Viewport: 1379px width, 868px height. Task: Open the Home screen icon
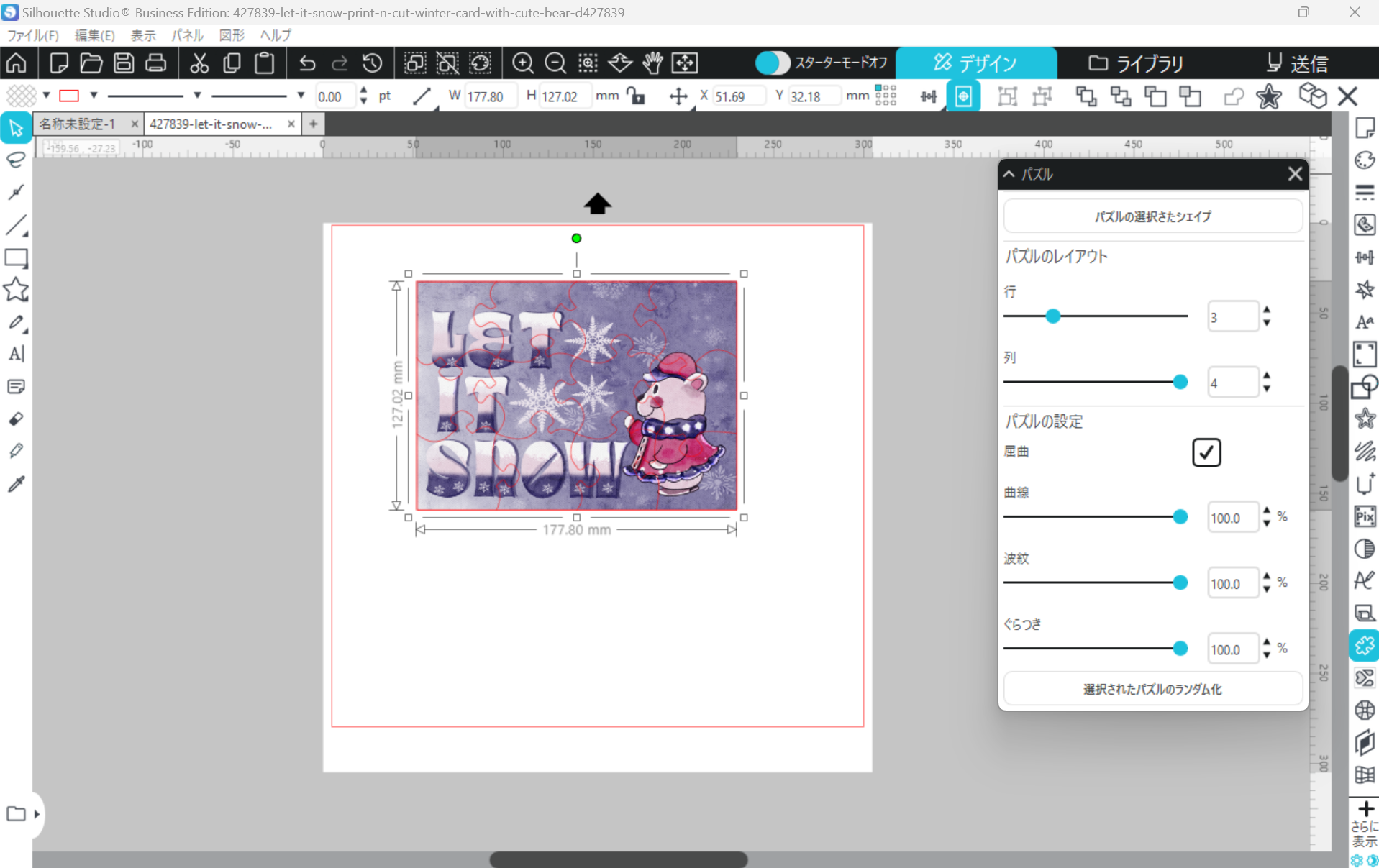(17, 63)
